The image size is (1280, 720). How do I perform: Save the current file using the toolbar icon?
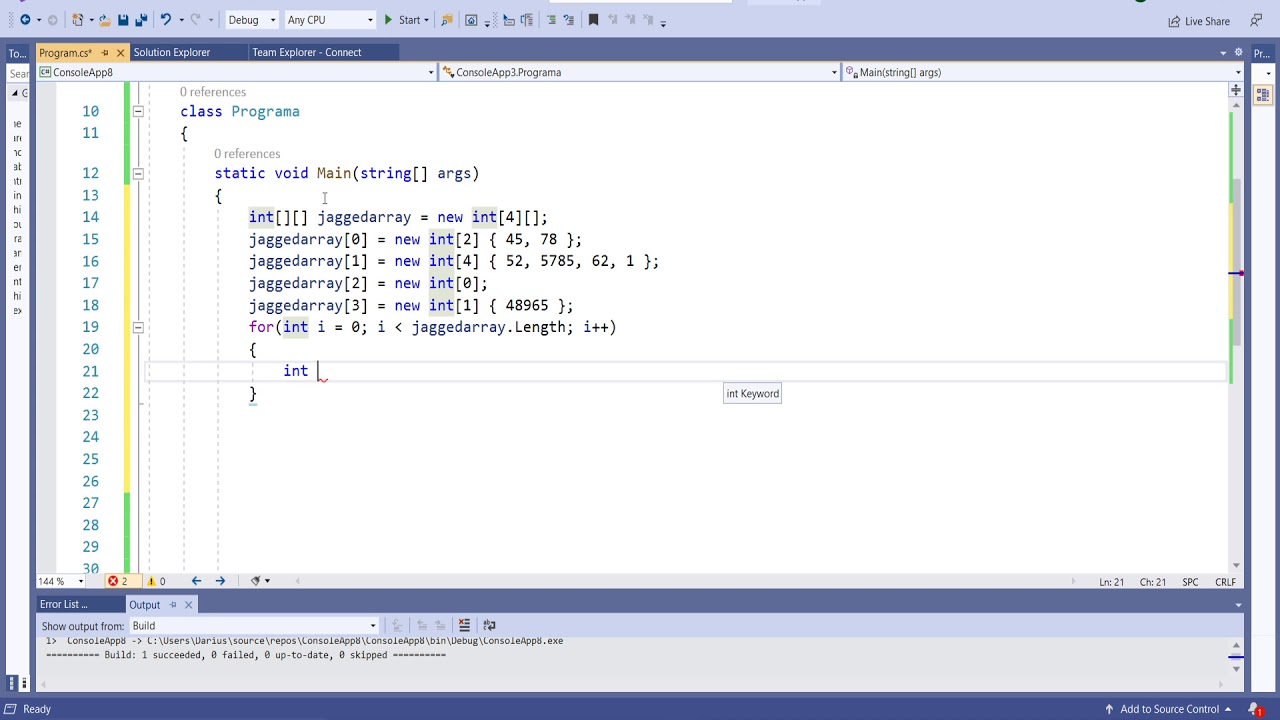(123, 20)
